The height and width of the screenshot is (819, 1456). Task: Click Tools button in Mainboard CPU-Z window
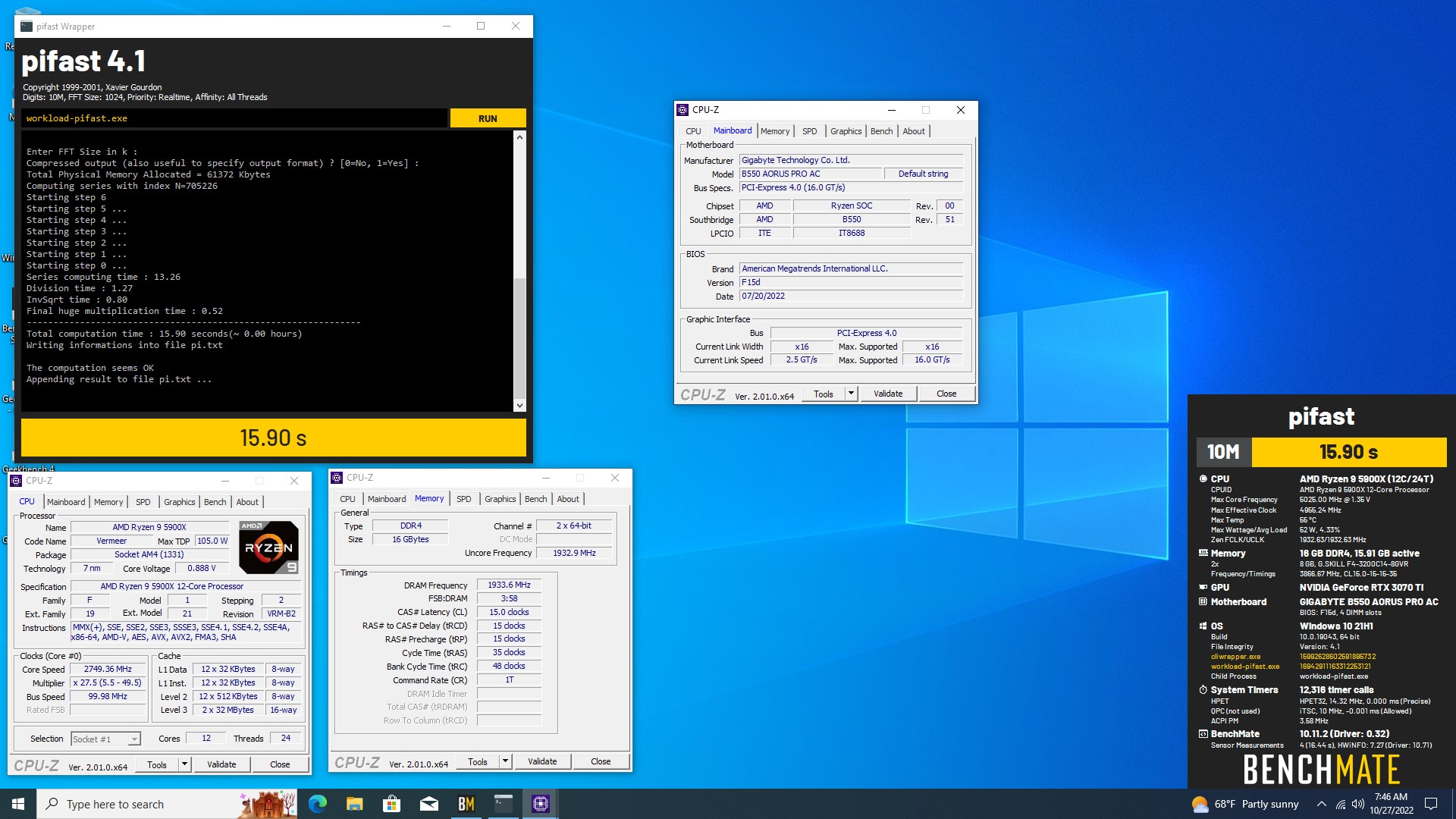pyautogui.click(x=824, y=394)
